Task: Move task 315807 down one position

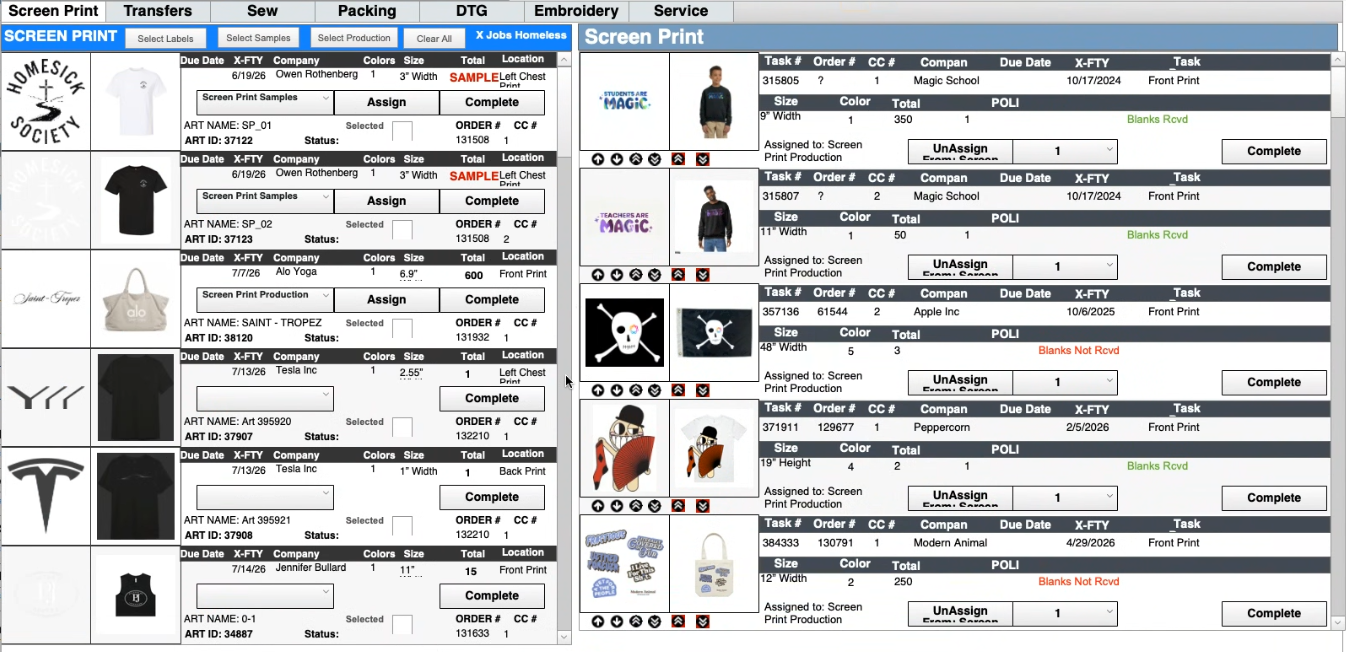Action: click(616, 274)
